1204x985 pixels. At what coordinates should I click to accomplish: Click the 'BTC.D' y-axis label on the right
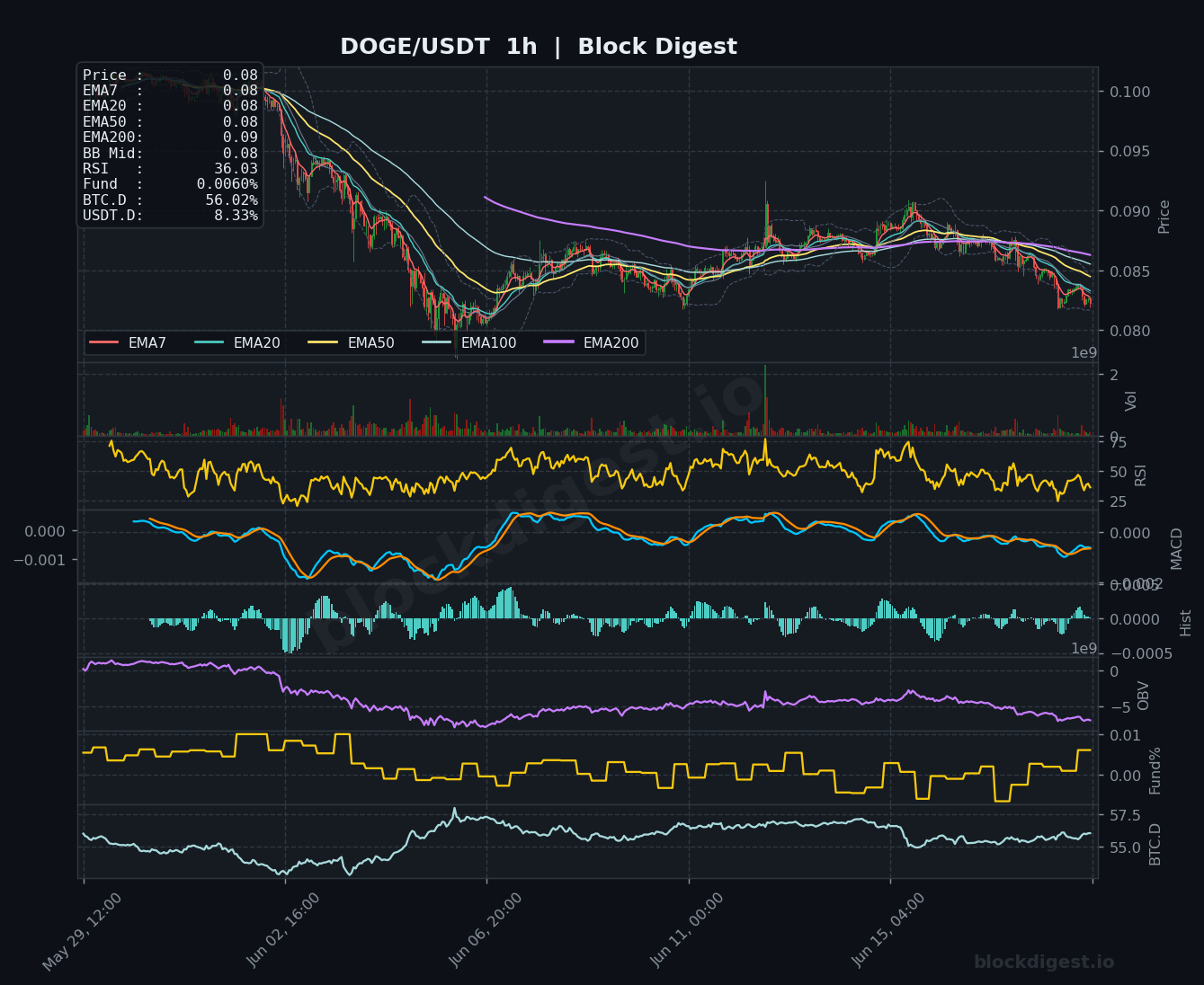pos(1155,845)
